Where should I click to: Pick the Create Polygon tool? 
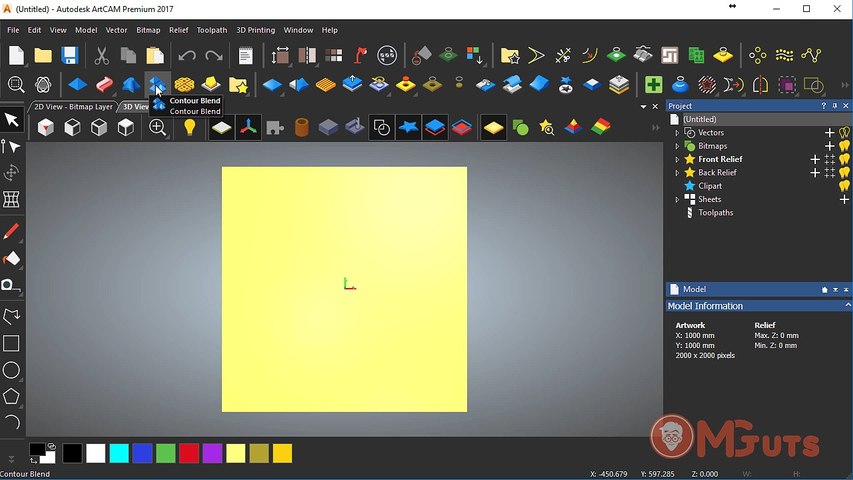(x=11, y=397)
